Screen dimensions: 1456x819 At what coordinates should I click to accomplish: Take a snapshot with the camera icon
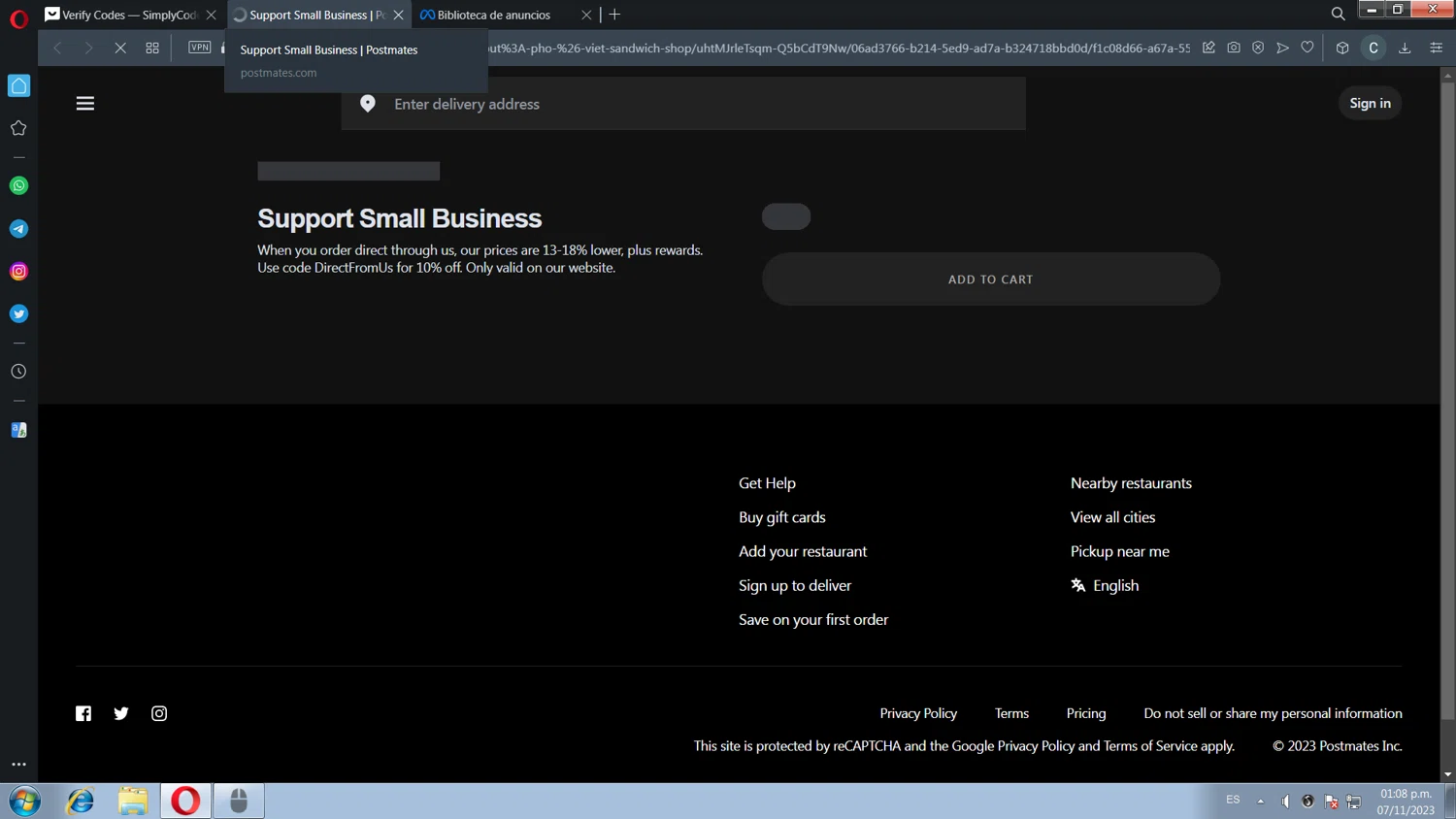tap(1234, 48)
